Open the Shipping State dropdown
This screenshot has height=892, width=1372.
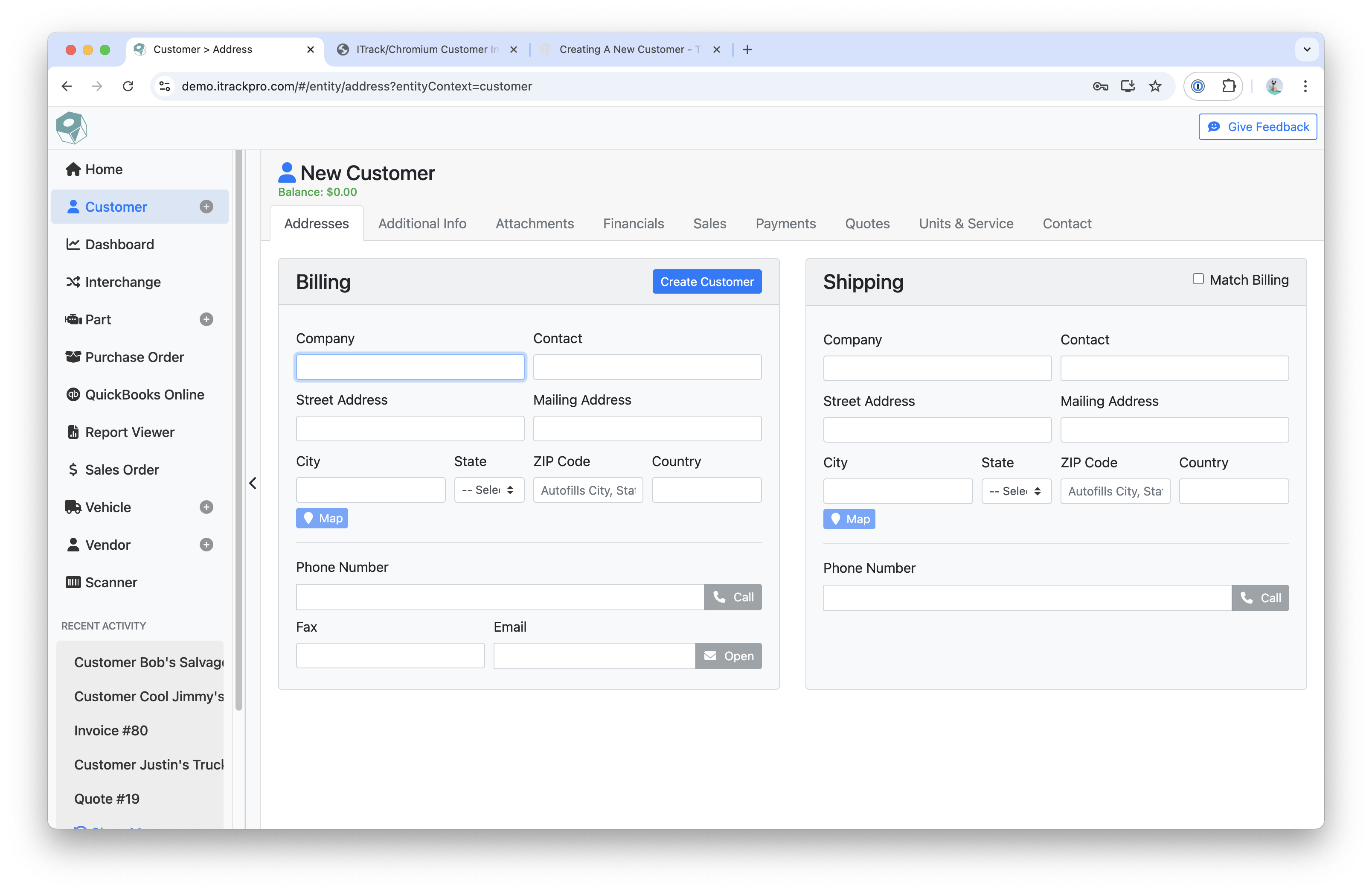(x=1016, y=491)
